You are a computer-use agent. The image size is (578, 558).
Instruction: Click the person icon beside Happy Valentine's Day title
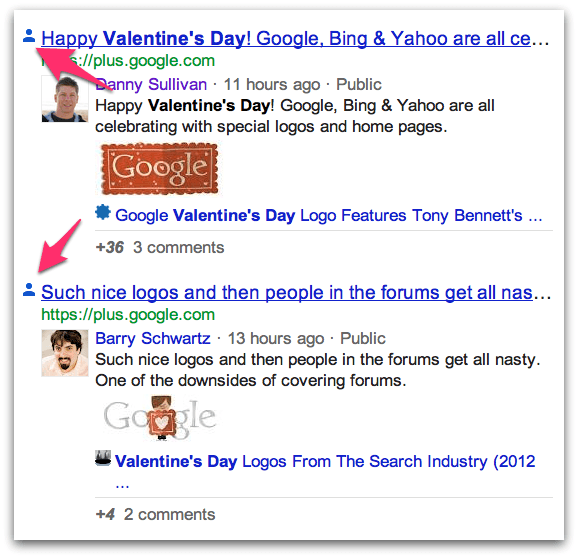[x=29, y=36]
